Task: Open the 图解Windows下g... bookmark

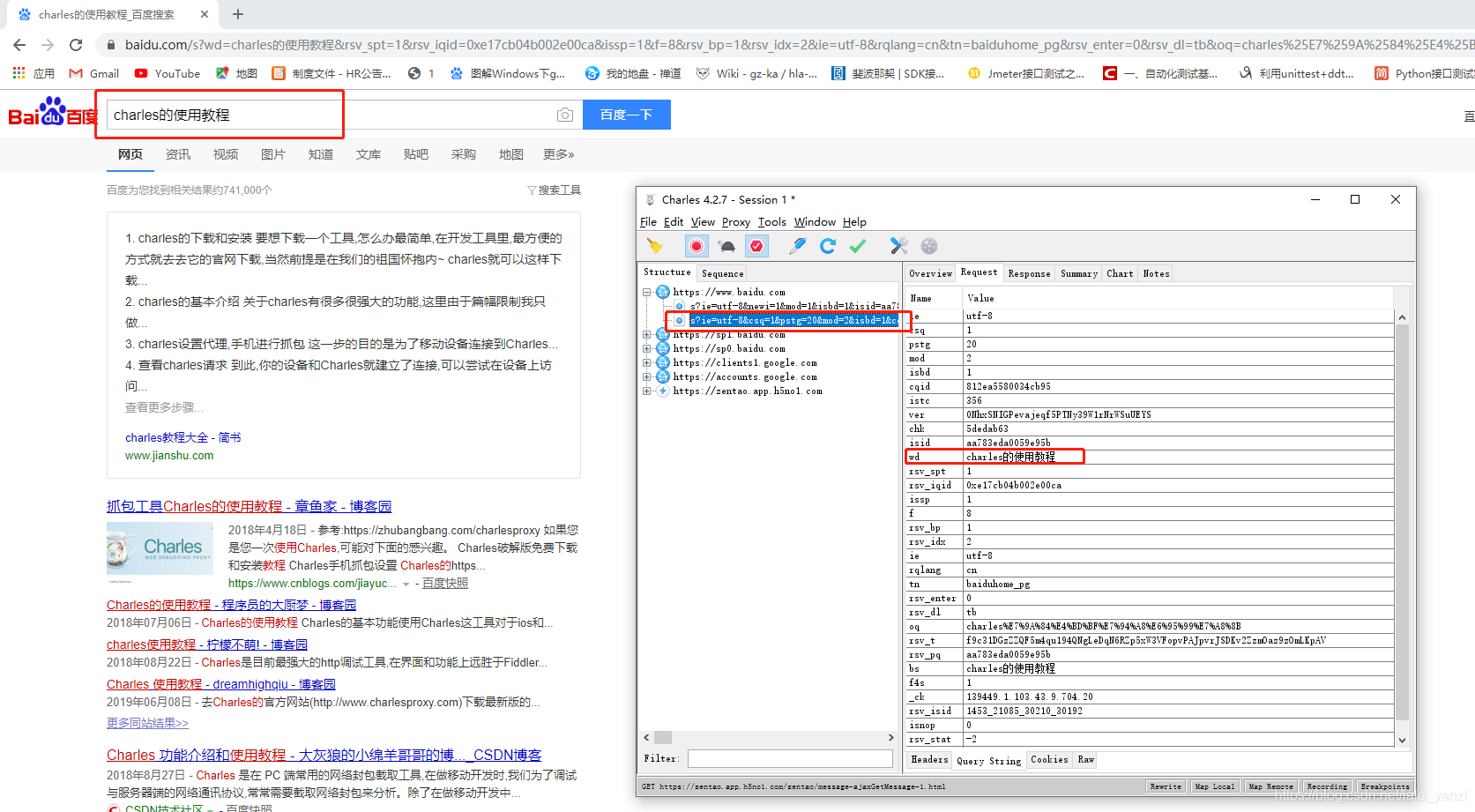Action: [508, 73]
